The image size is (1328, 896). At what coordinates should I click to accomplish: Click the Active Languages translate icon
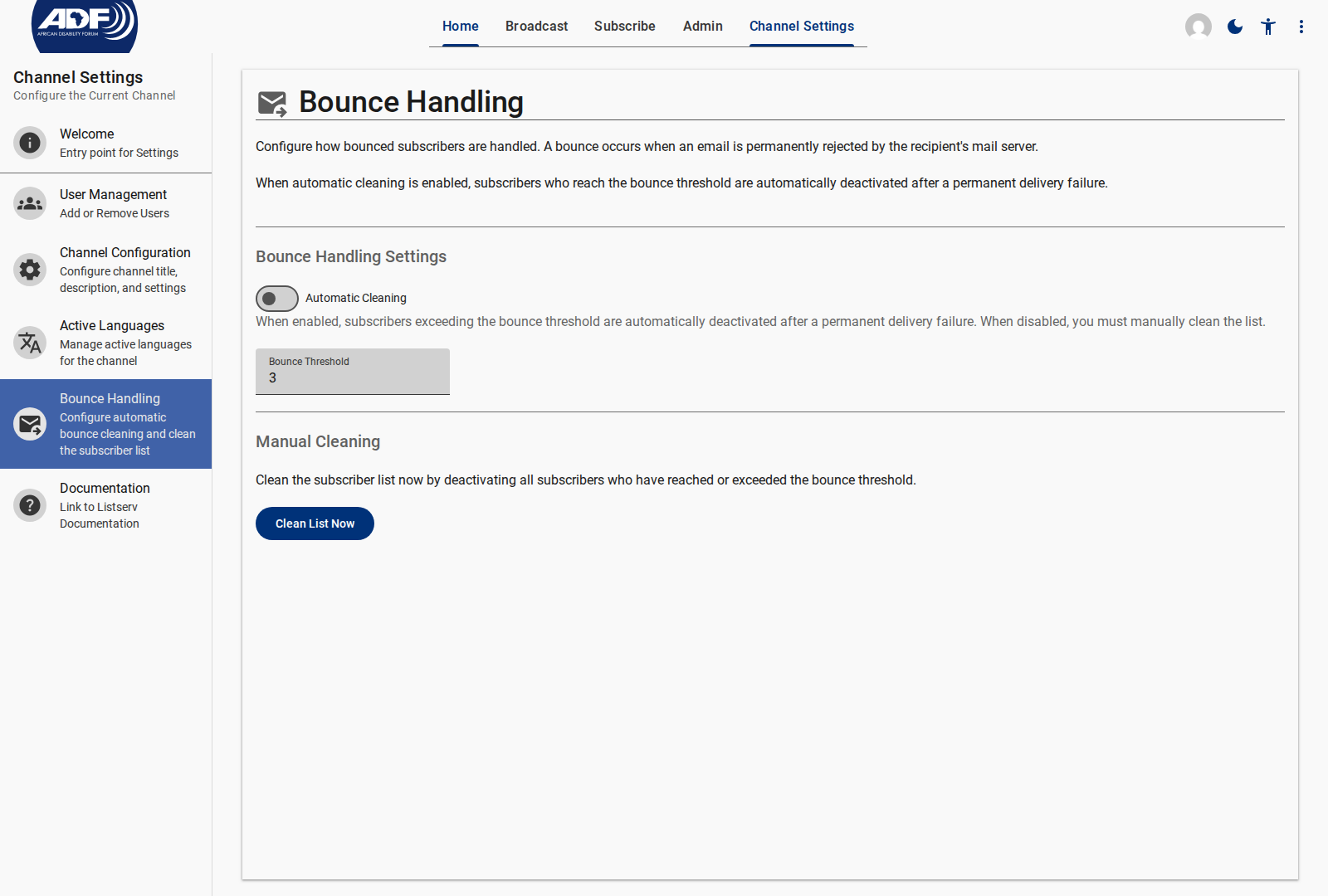[30, 343]
